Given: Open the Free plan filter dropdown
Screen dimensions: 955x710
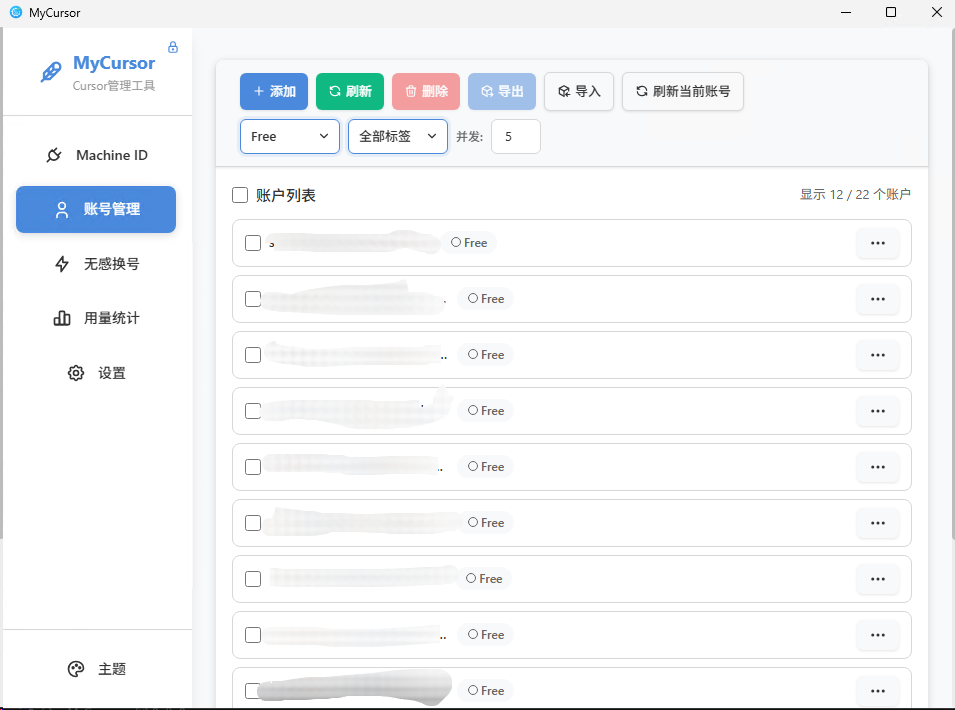Looking at the screenshot, I should [289, 137].
